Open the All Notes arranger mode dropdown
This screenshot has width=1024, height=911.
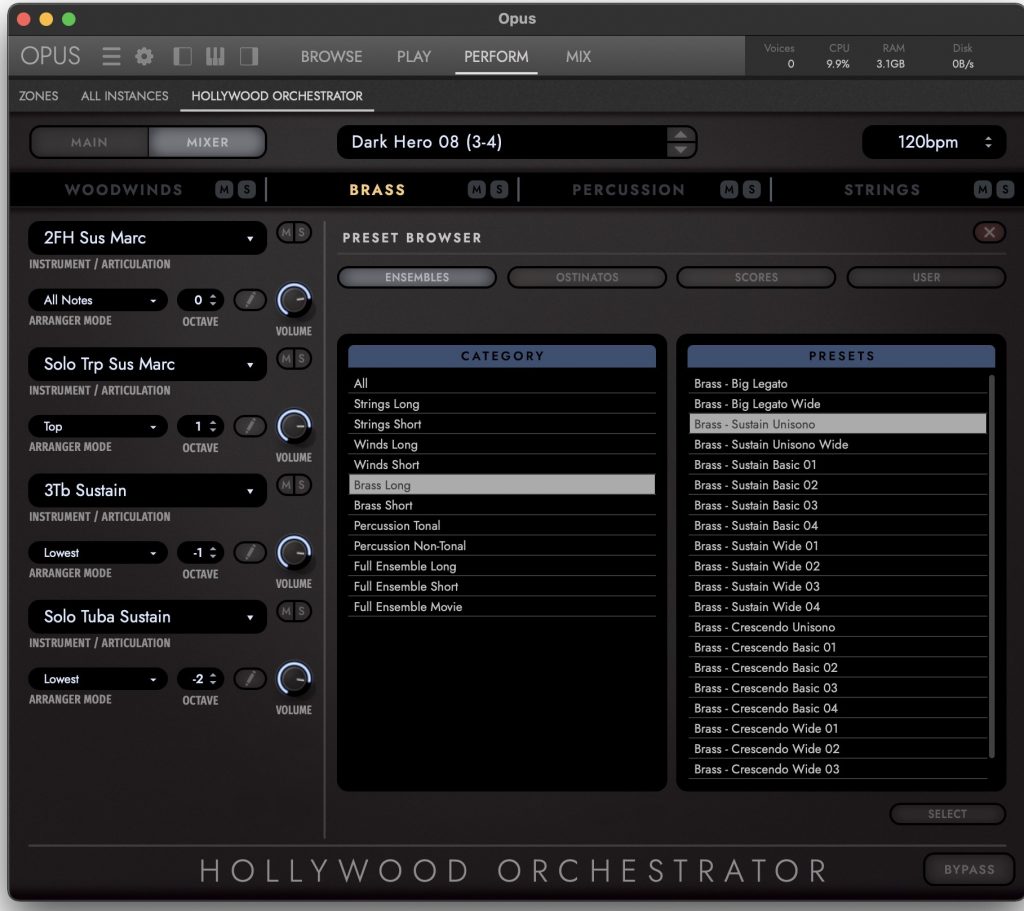(x=98, y=300)
